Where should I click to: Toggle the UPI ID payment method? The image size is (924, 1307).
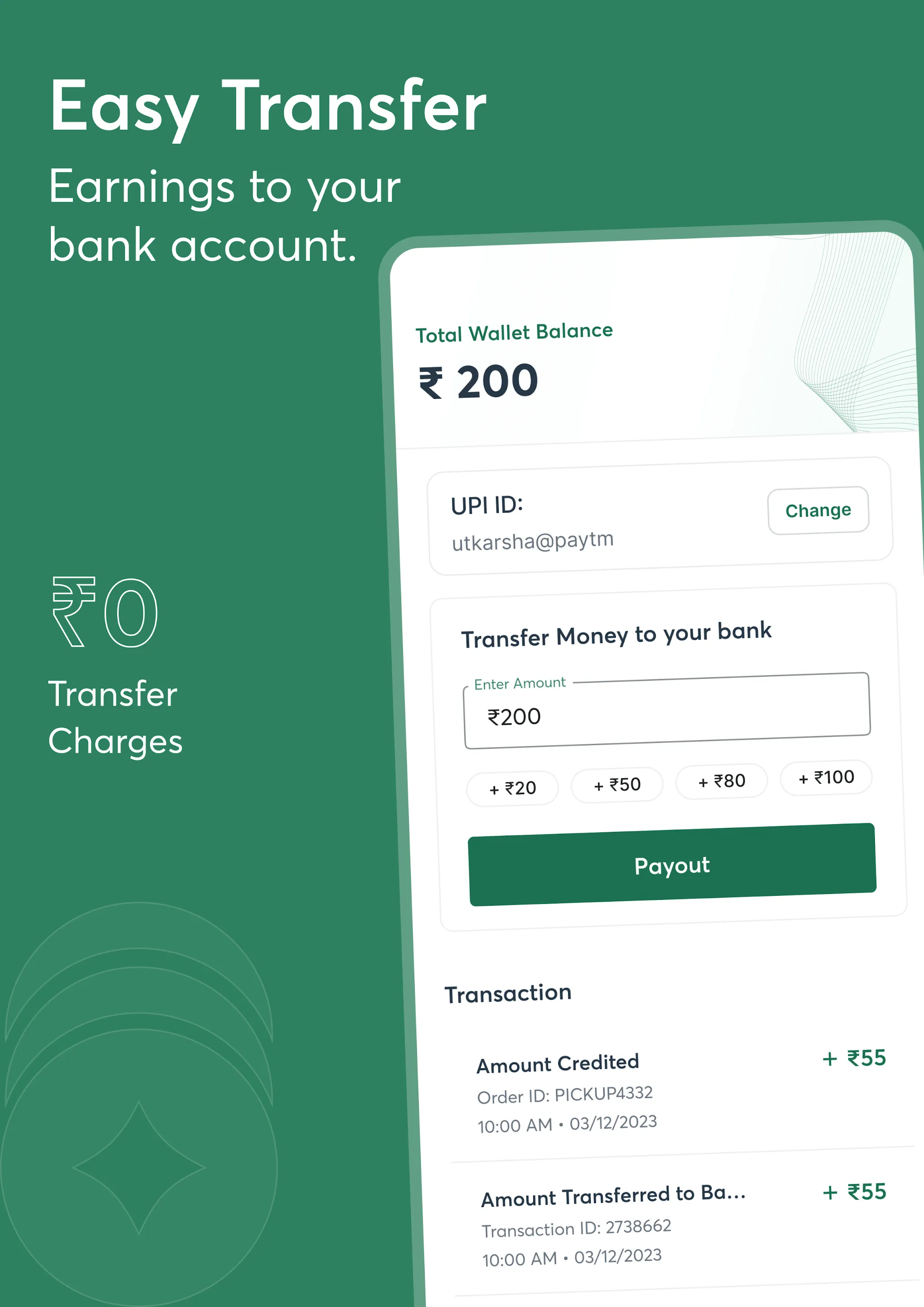[820, 511]
